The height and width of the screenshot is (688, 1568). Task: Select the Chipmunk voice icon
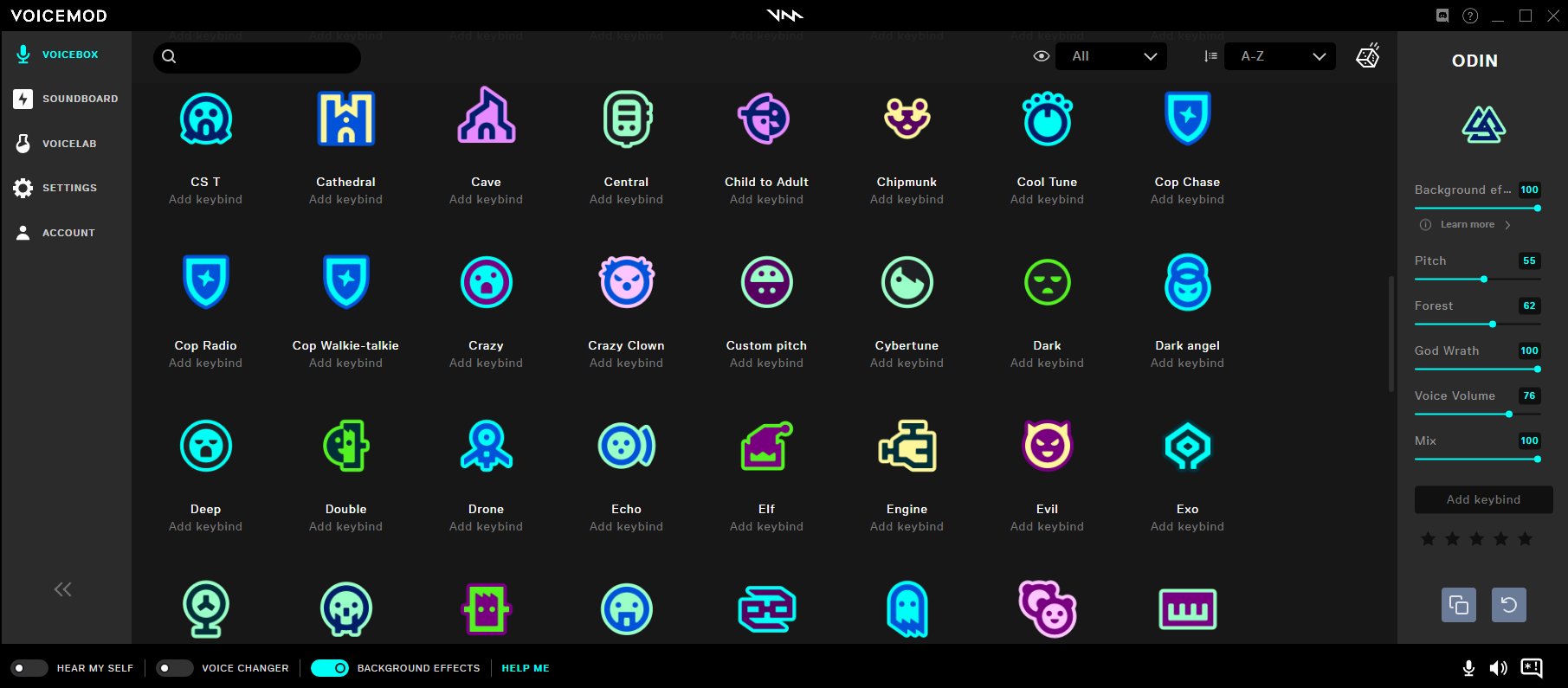[x=907, y=119]
